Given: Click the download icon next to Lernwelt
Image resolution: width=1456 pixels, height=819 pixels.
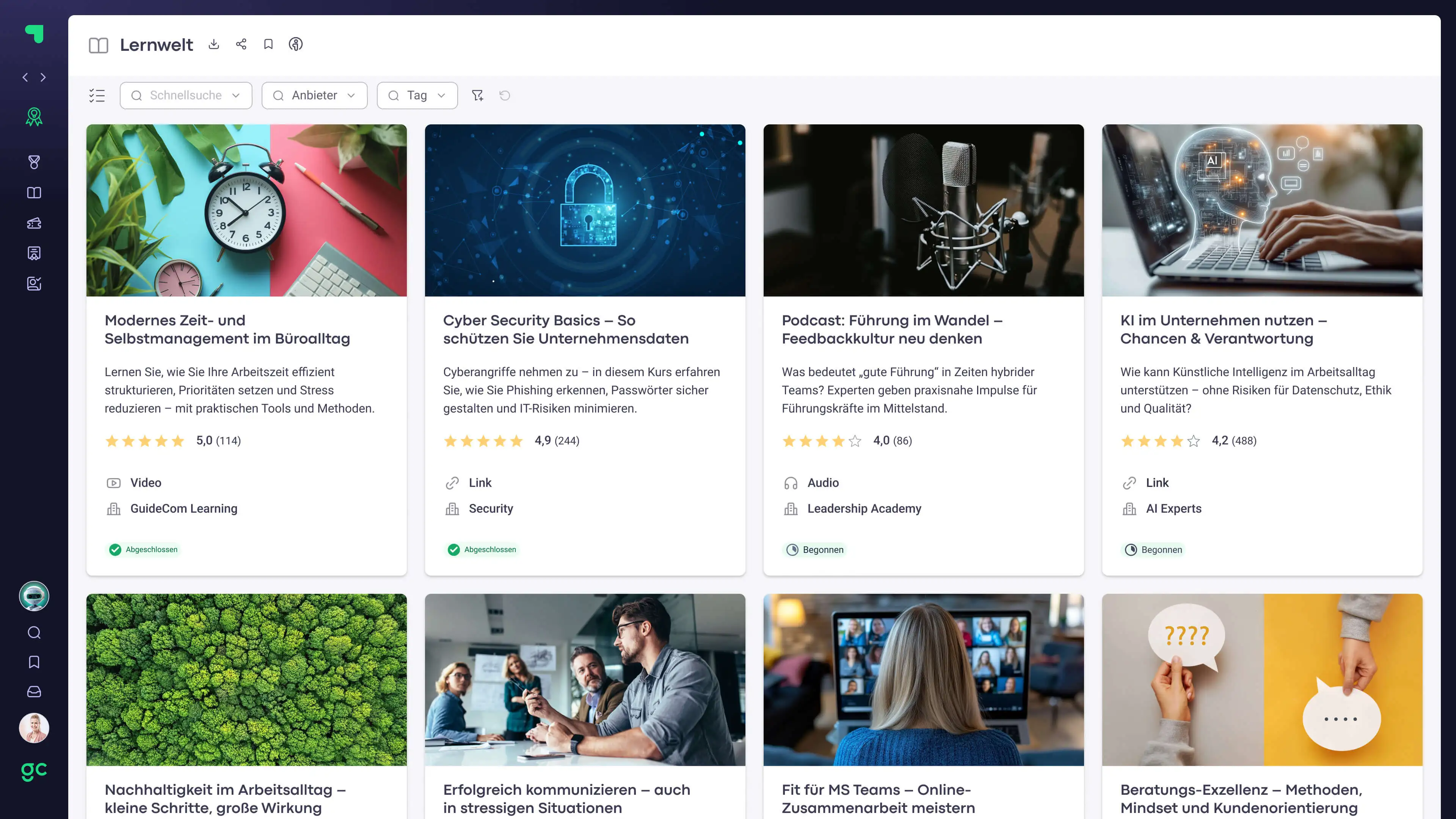Looking at the screenshot, I should (213, 44).
